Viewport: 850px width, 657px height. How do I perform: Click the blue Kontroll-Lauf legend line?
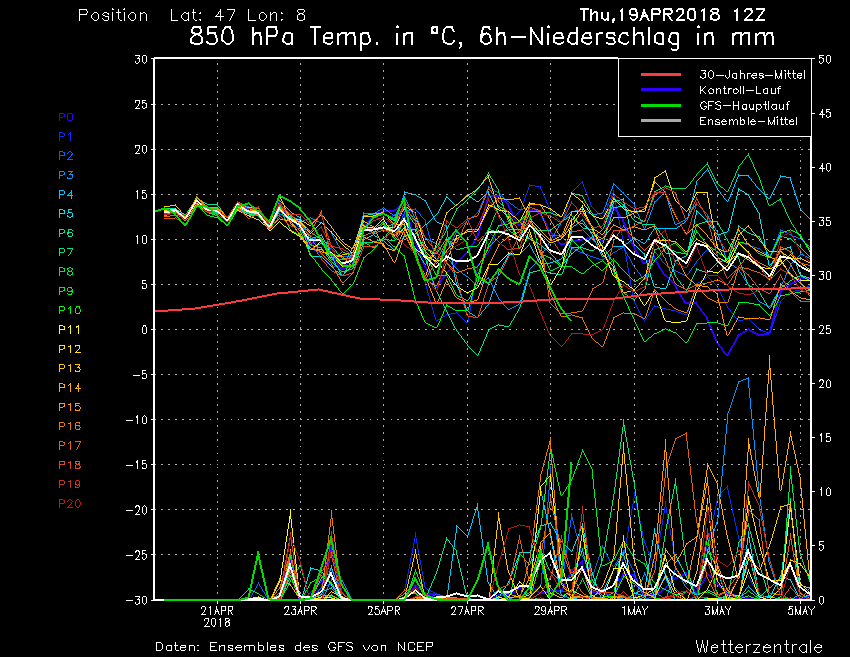[660, 90]
